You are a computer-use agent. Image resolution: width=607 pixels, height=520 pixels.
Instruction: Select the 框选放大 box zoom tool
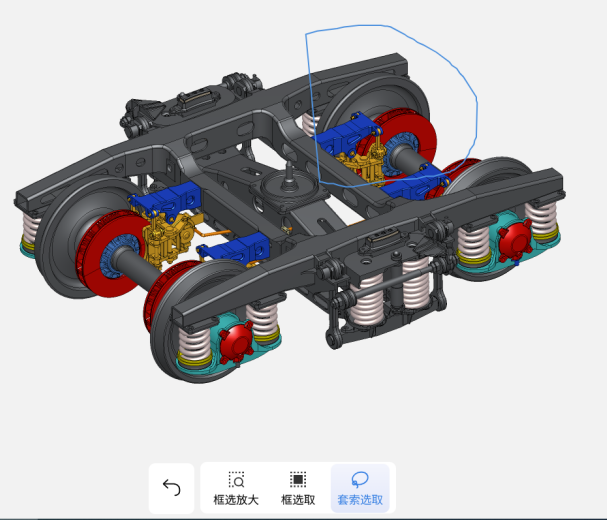click(236, 488)
